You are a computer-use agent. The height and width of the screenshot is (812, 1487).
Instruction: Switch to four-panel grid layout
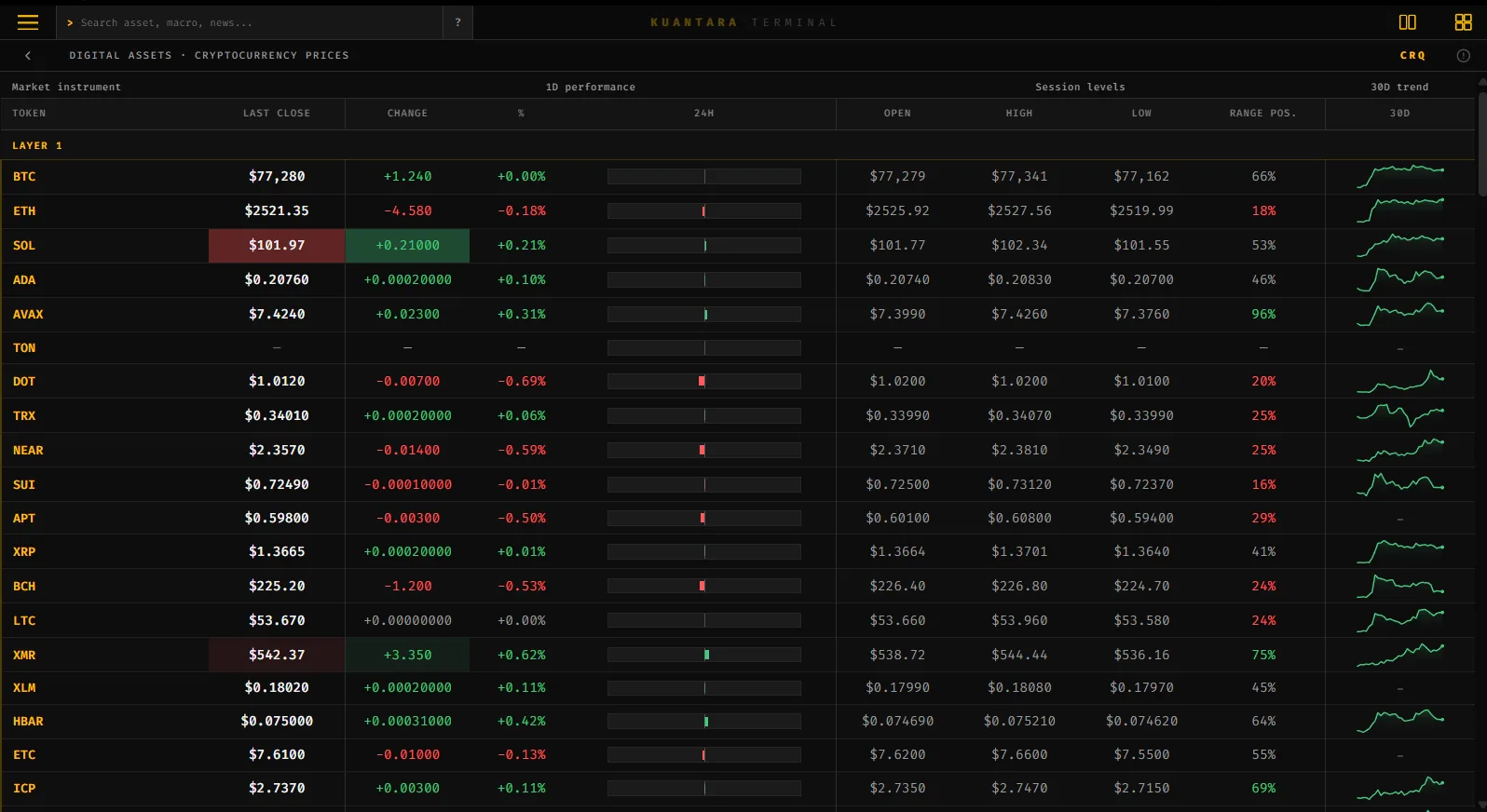click(x=1463, y=22)
